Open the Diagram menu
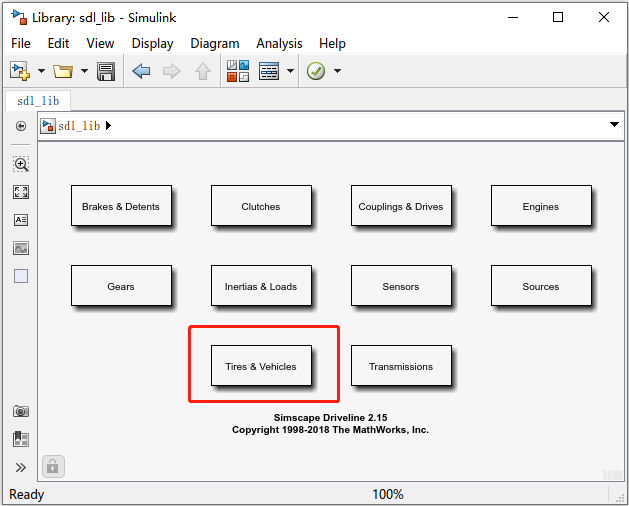Screen dimensions: 629x506 tap(215, 43)
